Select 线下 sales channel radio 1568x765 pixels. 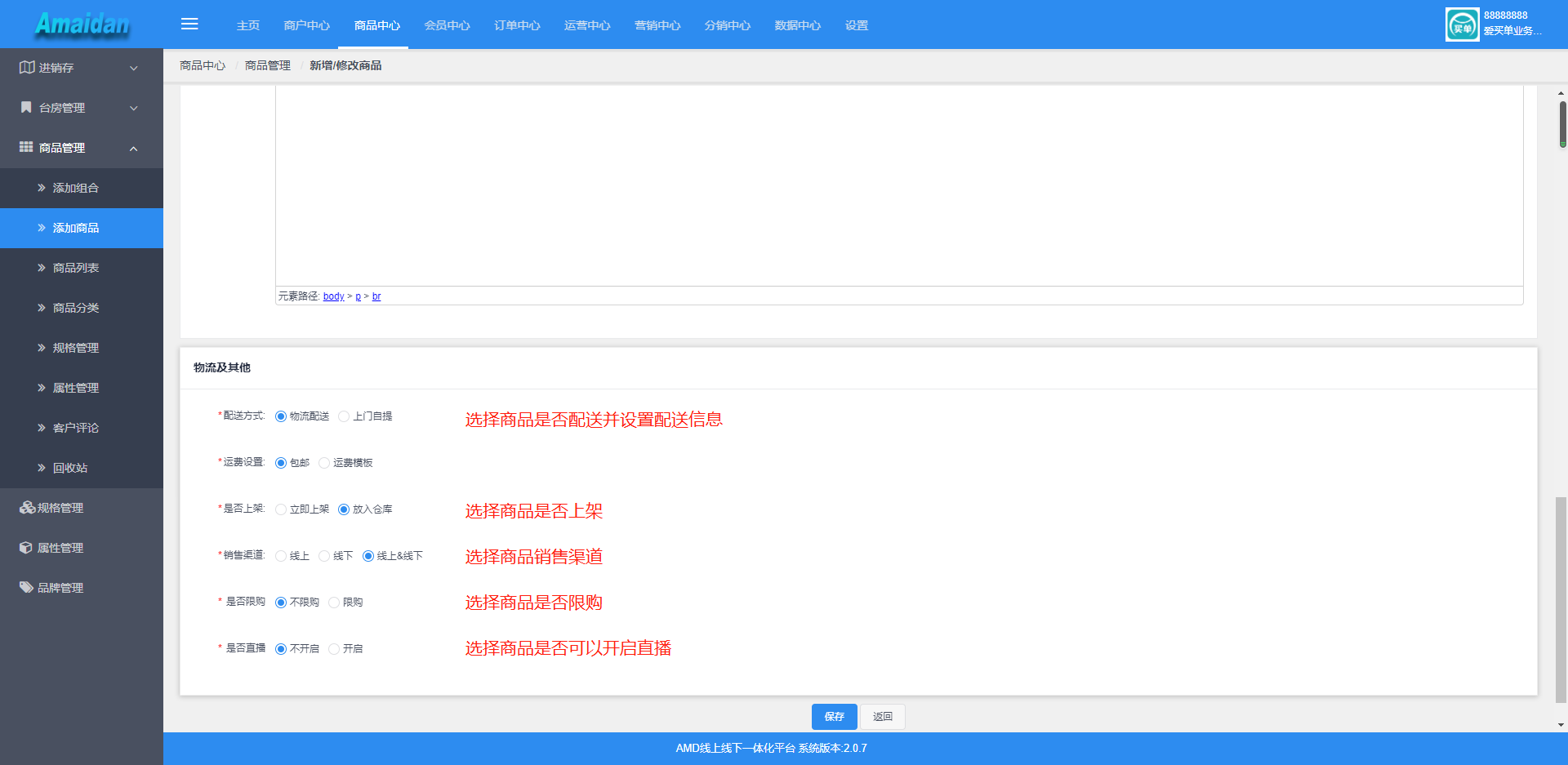(324, 556)
